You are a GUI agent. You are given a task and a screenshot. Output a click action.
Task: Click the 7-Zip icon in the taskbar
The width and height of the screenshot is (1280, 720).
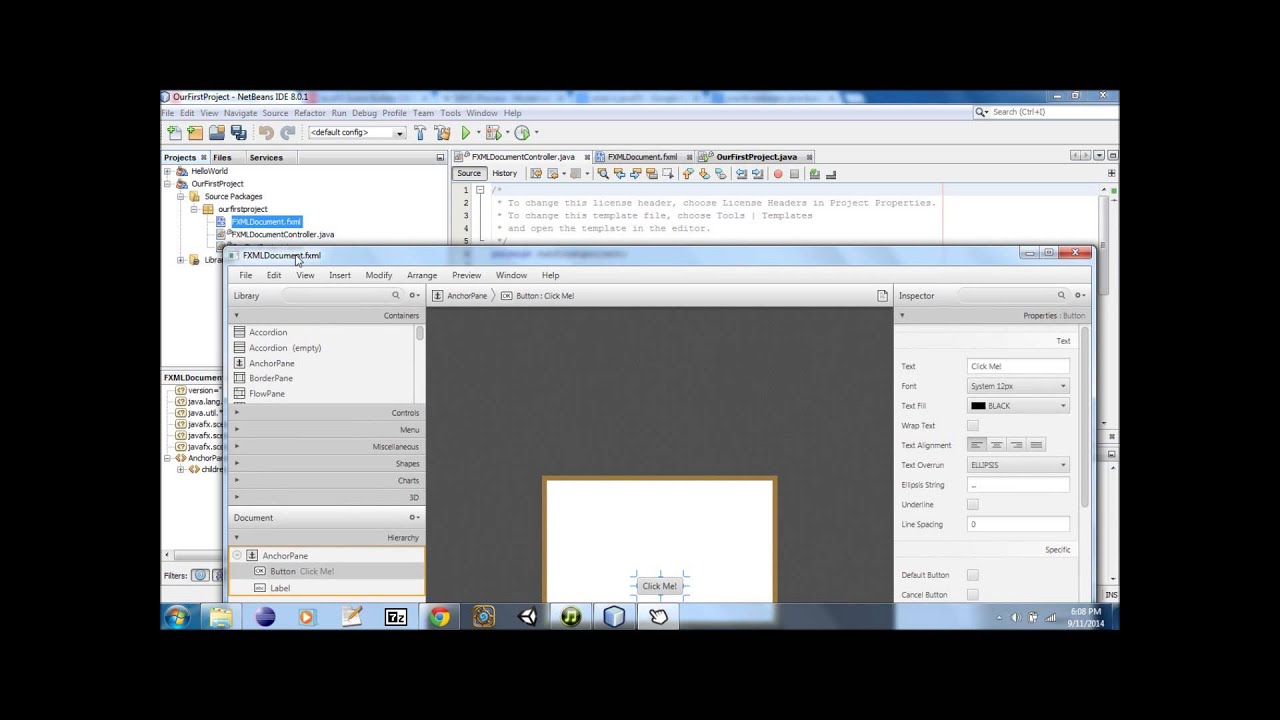click(396, 617)
